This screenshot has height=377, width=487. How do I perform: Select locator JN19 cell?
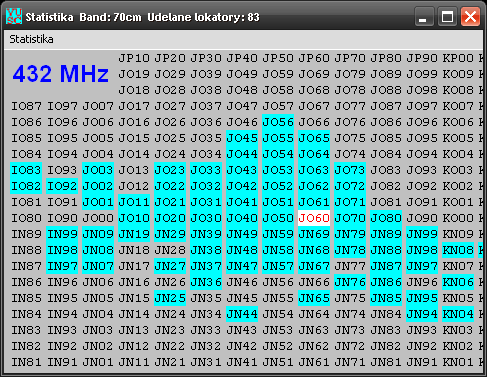coord(134,234)
